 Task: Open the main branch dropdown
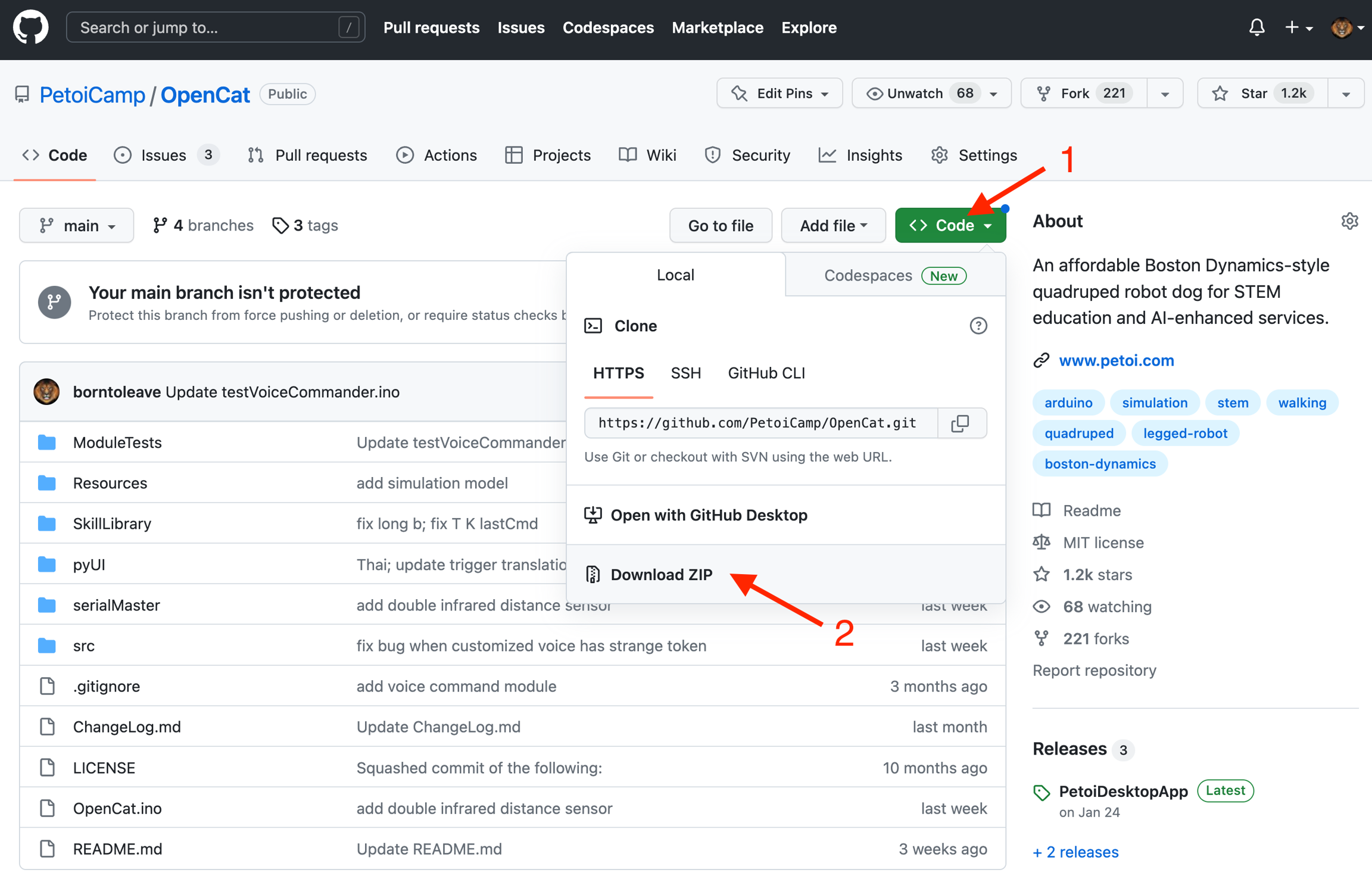tap(77, 226)
